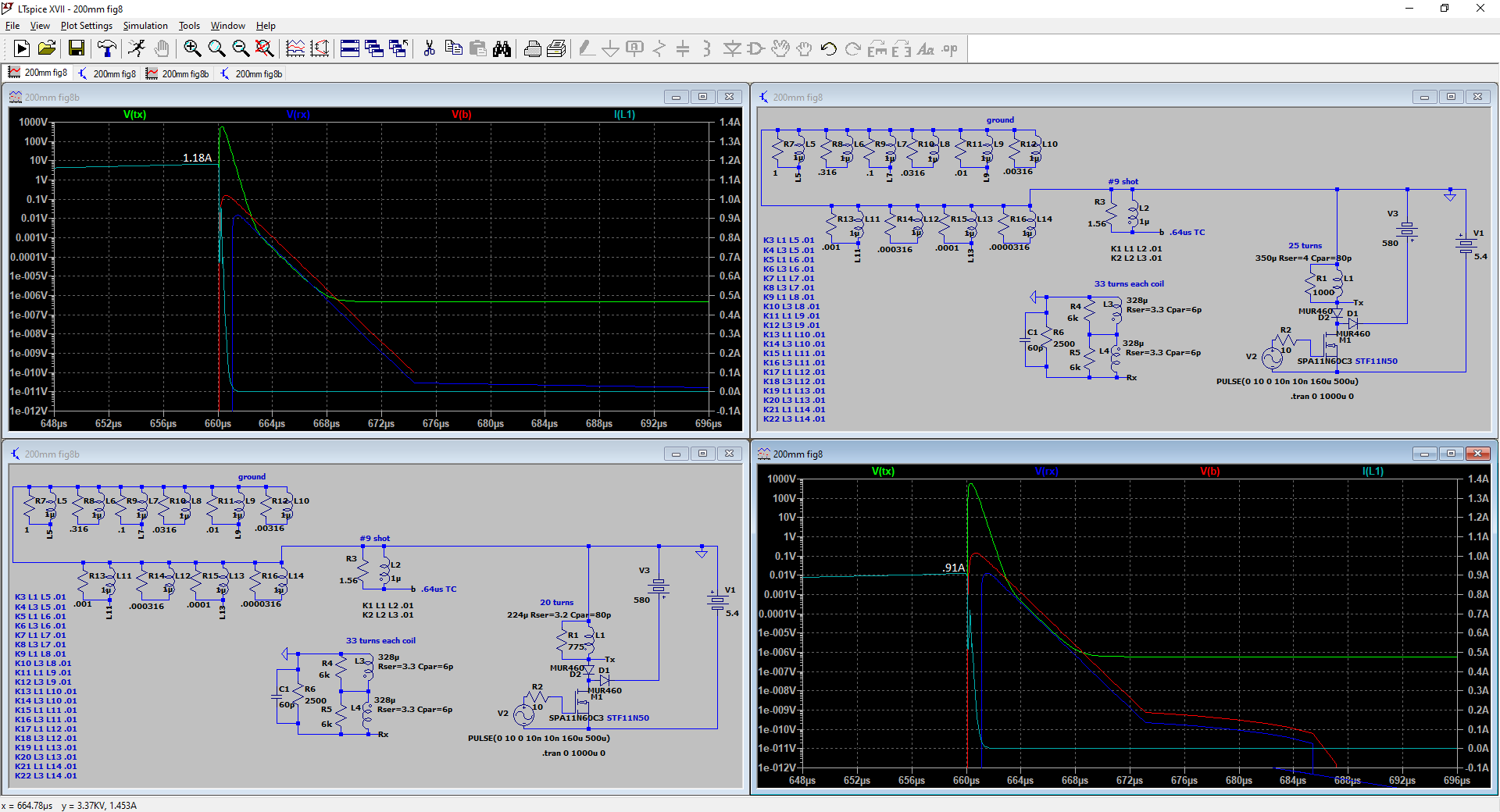Click the Print toolbar icon
Image resolution: width=1500 pixels, height=812 pixels.
[533, 49]
